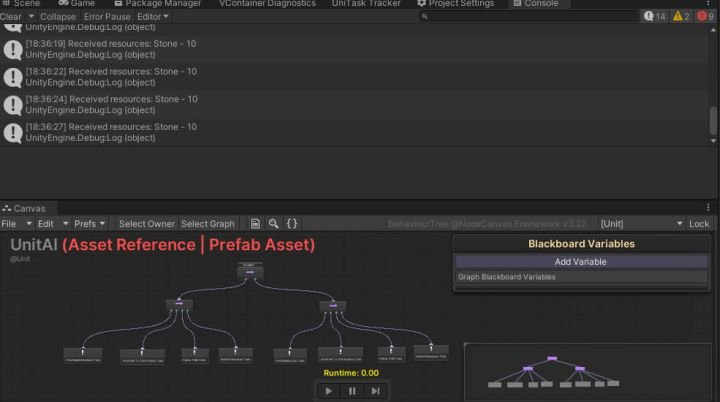Select the 18:36:22 Received resources log entry
Viewport: 720px width, 402px height.
[x=354, y=77]
